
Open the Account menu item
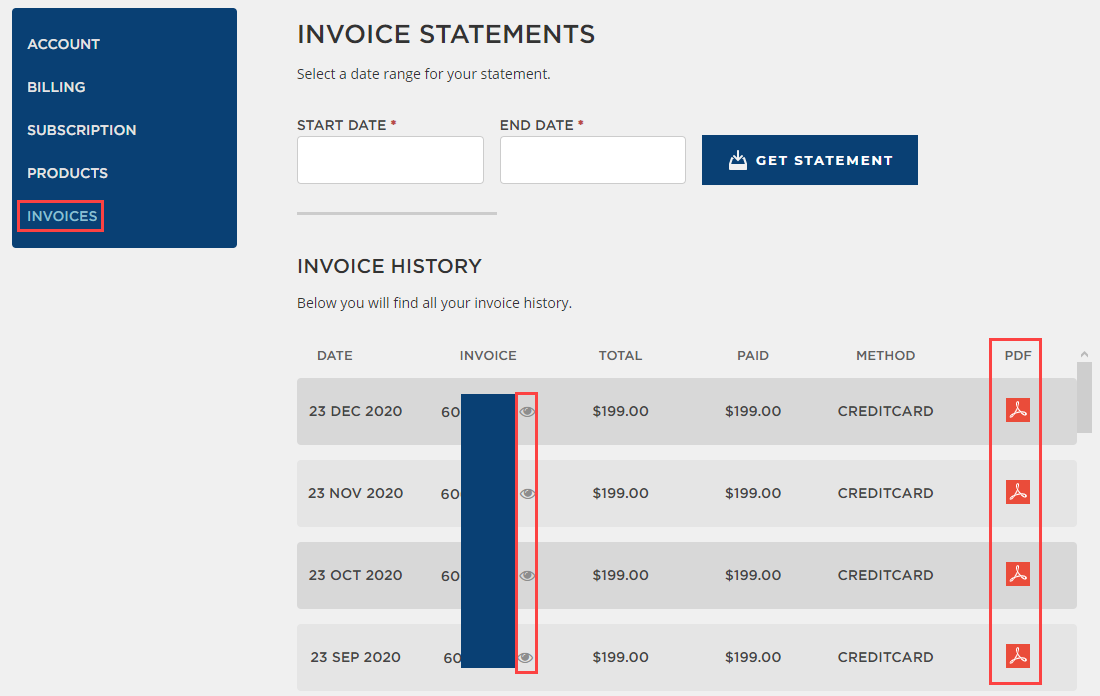click(x=63, y=44)
